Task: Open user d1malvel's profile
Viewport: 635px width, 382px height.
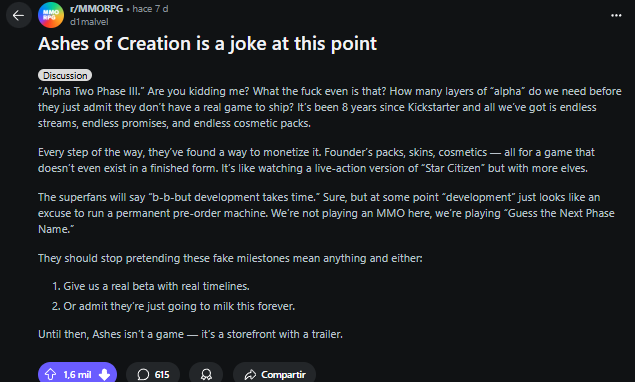Action: click(x=89, y=22)
